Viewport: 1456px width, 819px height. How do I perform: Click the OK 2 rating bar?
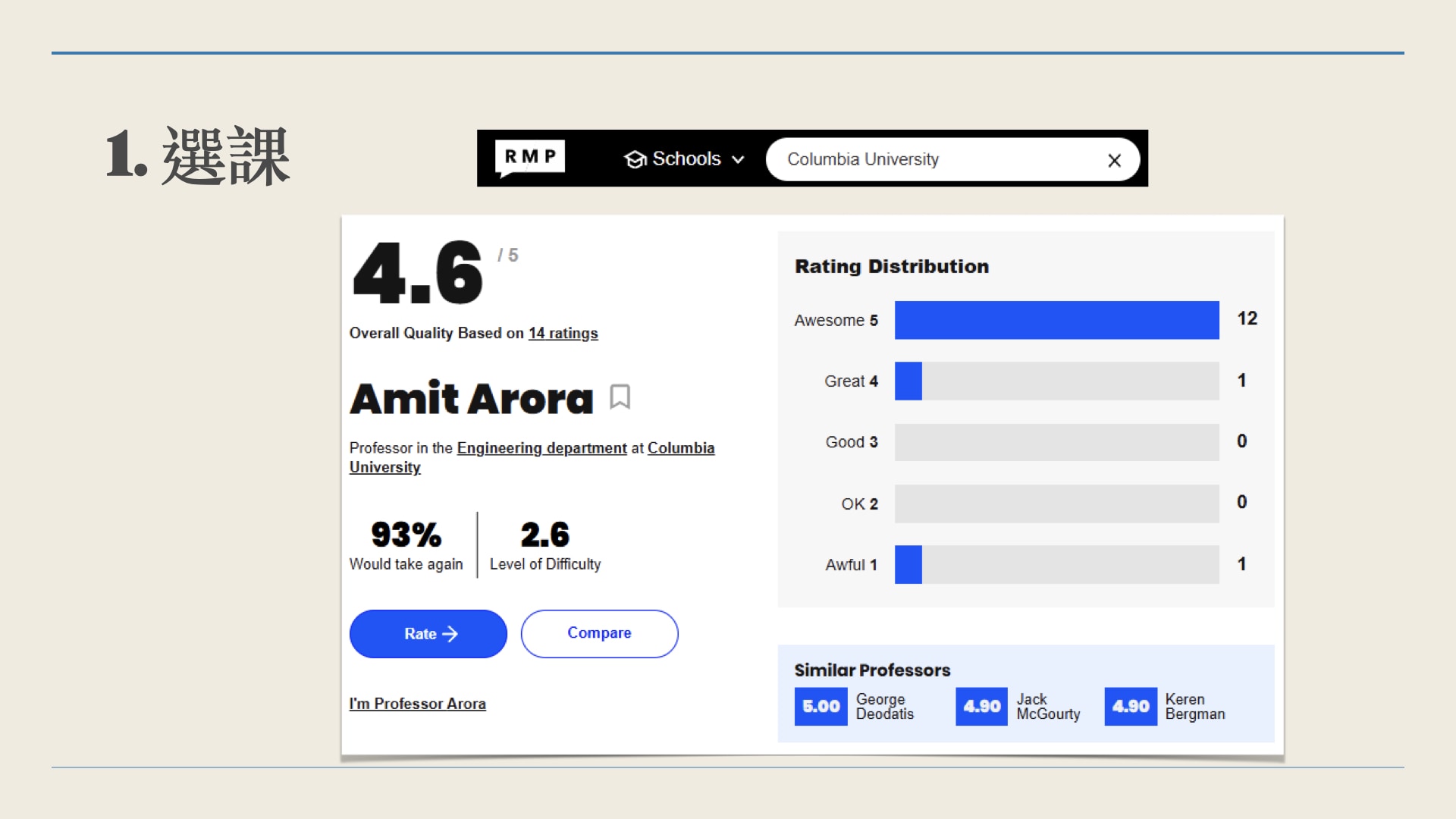[1057, 504]
